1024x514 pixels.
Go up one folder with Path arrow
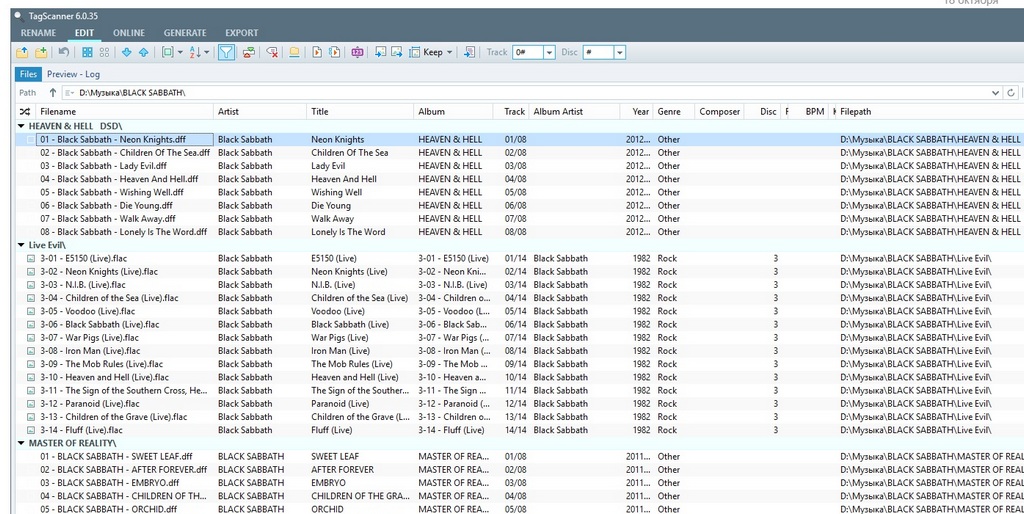click(x=53, y=93)
